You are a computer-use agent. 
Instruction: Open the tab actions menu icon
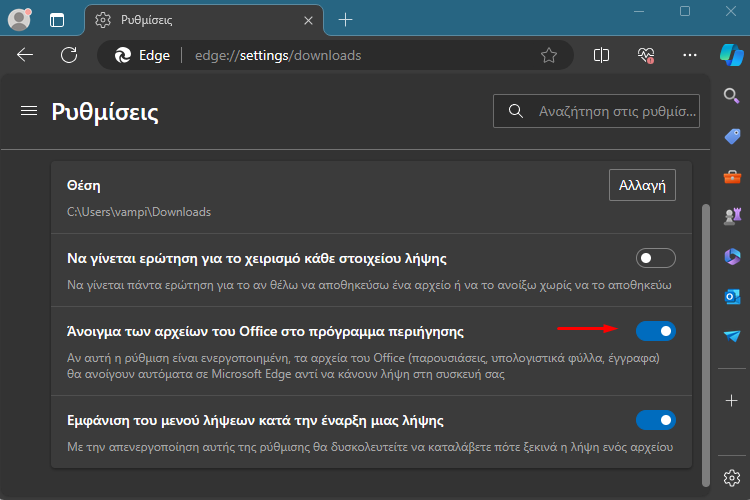(x=57, y=20)
